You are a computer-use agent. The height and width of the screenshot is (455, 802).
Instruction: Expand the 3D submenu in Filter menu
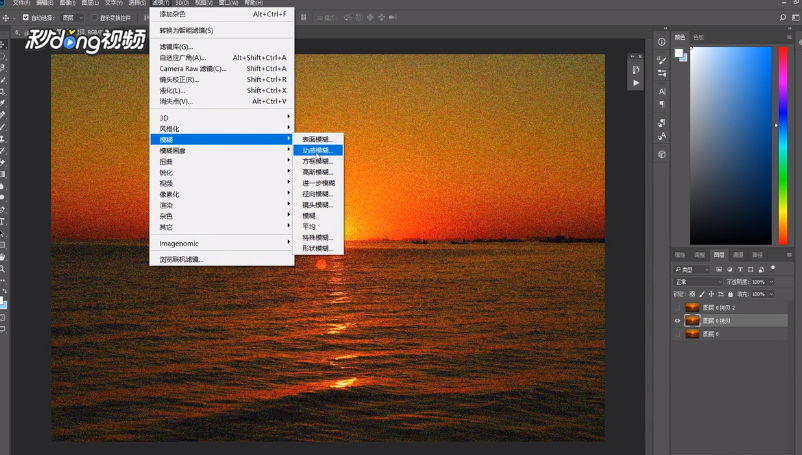222,118
